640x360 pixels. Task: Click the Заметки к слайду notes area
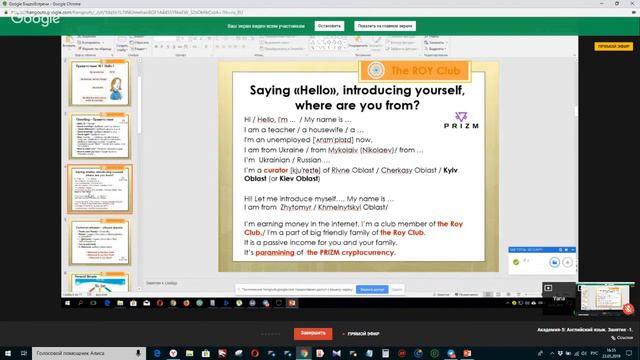(162, 283)
